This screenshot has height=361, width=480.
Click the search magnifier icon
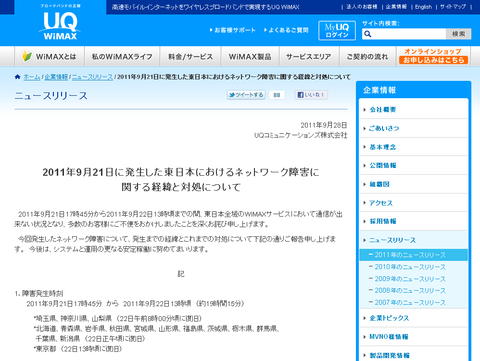tap(368, 34)
